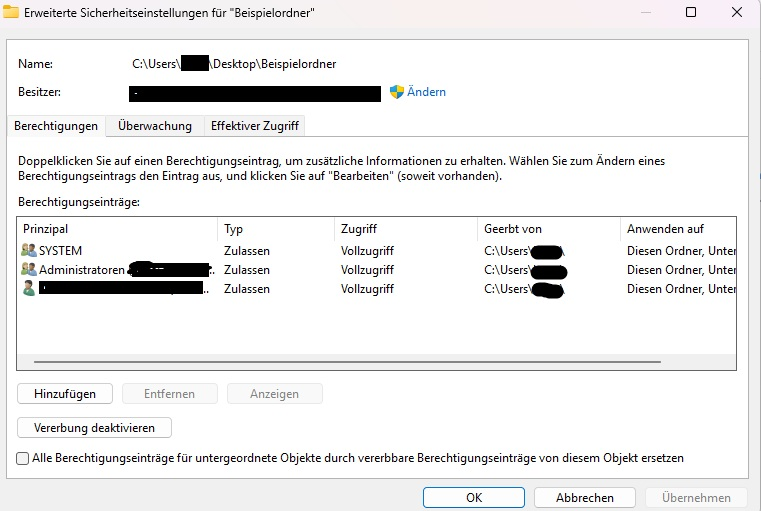Screen dimensions: 761x511
Task: Click the folder icon in the title bar
Action: click(11, 12)
